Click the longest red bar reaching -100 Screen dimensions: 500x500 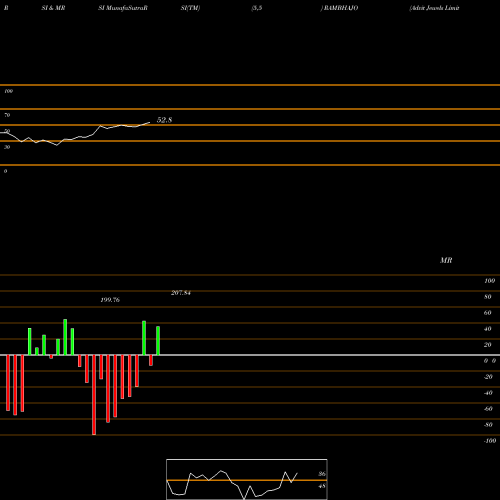(x=94, y=395)
